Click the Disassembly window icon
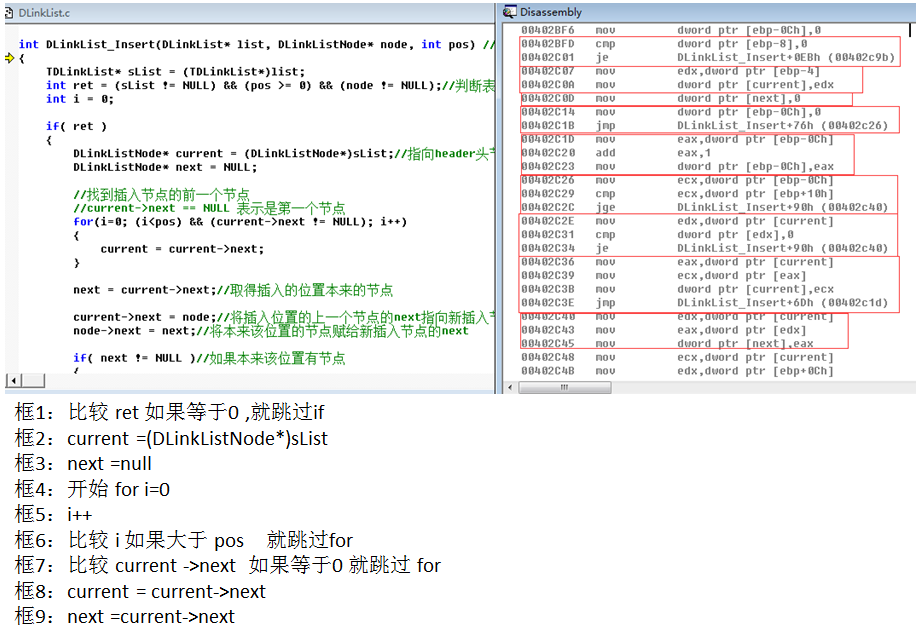Viewport: 924px width, 626px height. [x=510, y=12]
